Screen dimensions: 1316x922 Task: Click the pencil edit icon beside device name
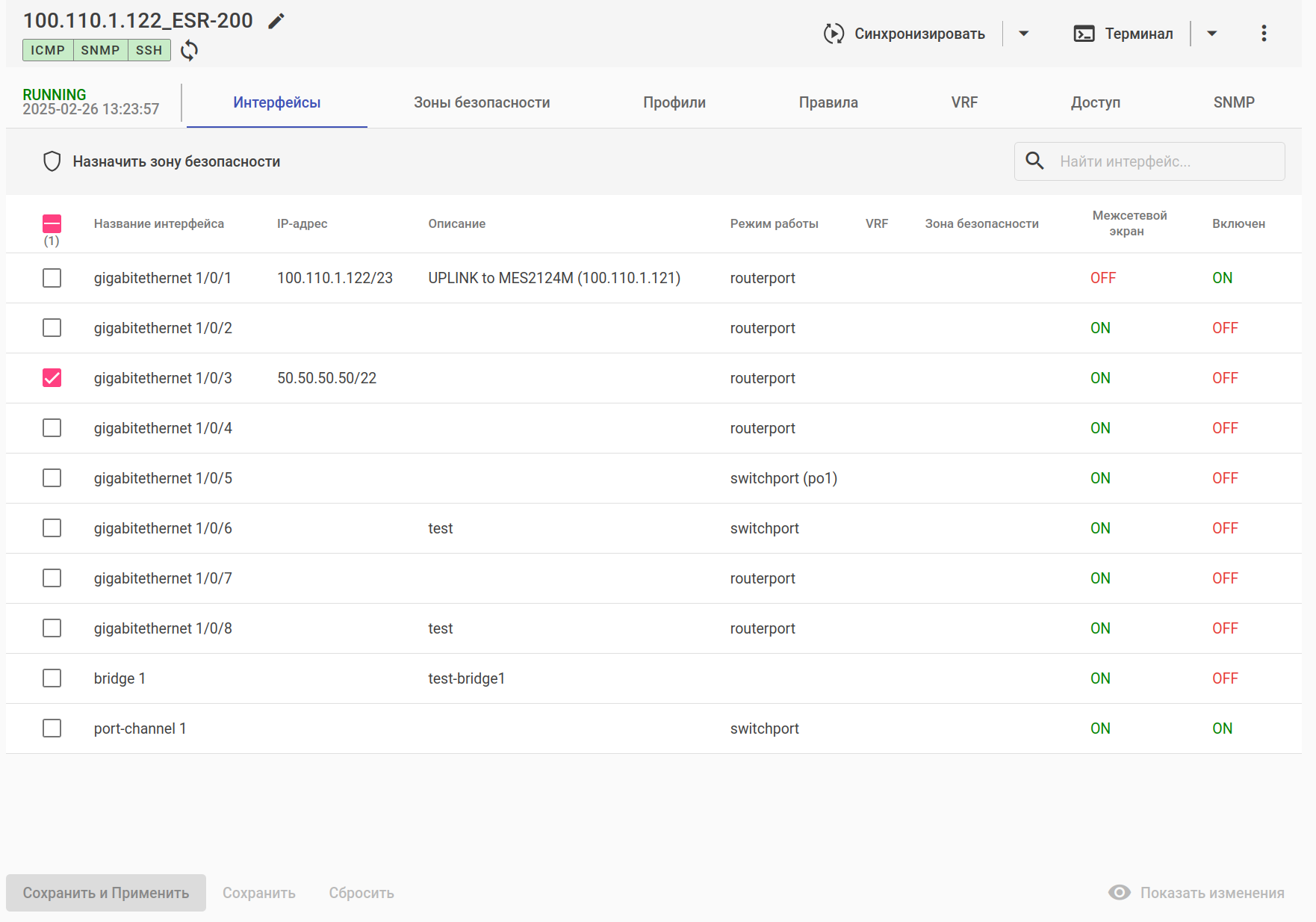[276, 21]
